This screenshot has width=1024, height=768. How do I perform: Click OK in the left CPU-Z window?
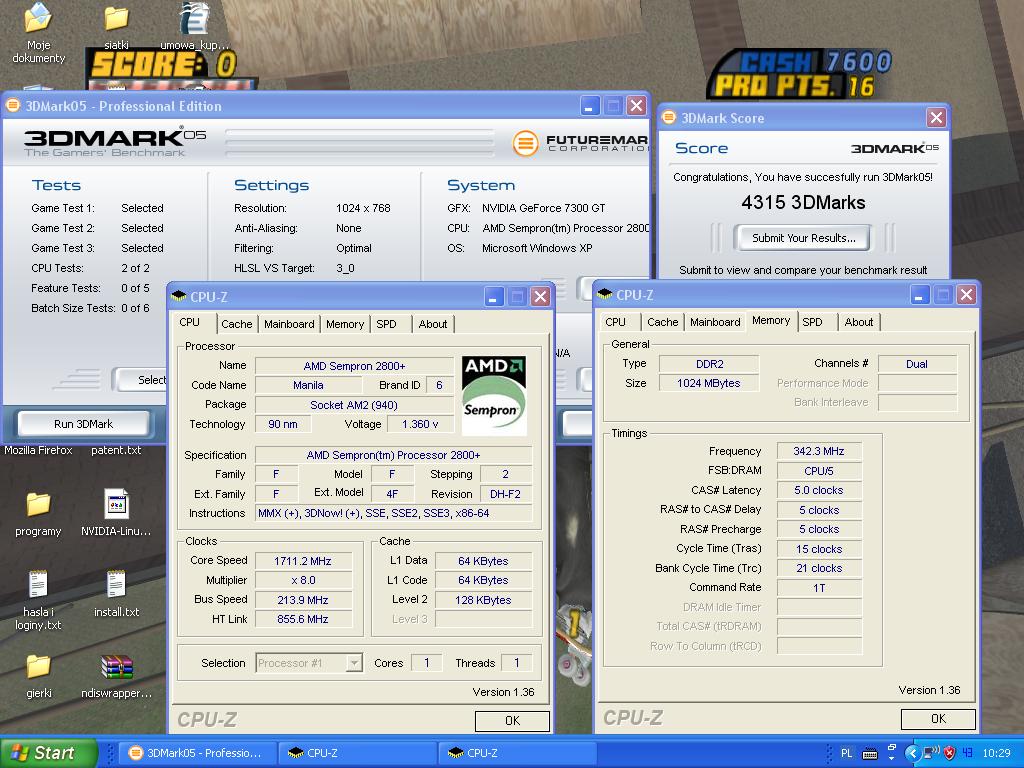(512, 720)
